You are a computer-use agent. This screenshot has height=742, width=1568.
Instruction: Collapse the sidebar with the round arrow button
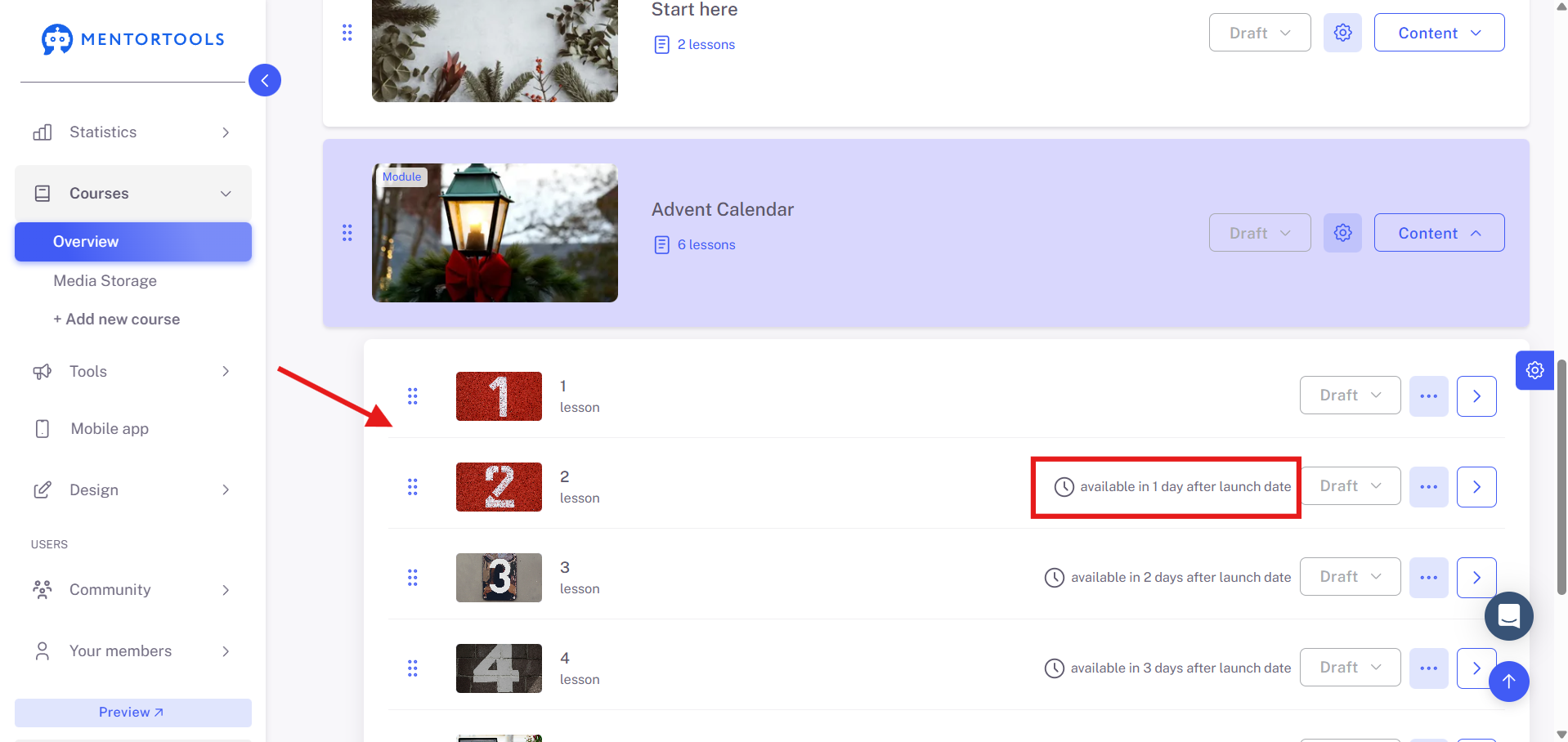click(x=265, y=80)
